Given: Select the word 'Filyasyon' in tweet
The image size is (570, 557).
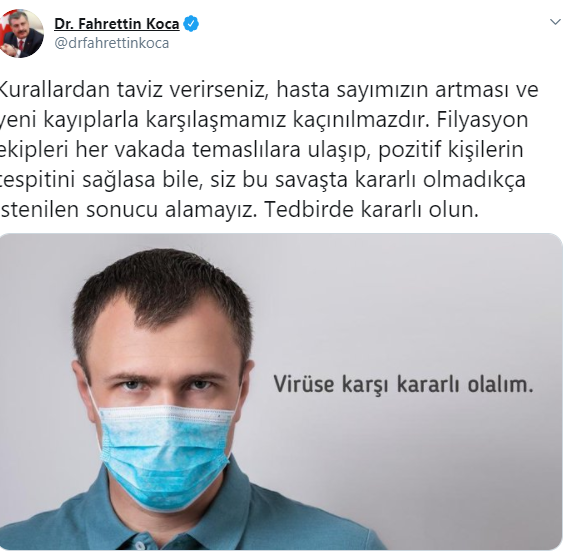Looking at the screenshot, I should pos(482,120).
